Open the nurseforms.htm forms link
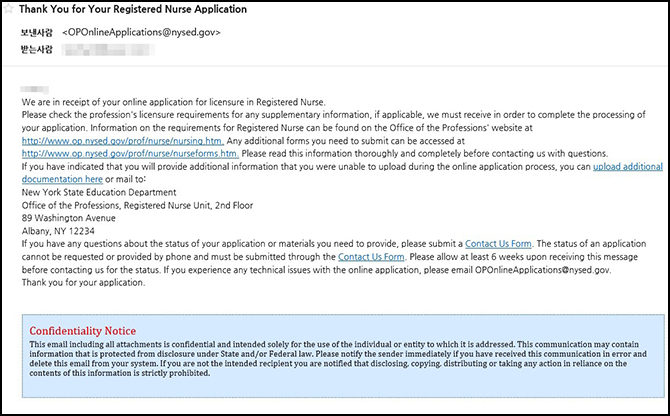Viewport: 670px width, 416px height. [130, 154]
